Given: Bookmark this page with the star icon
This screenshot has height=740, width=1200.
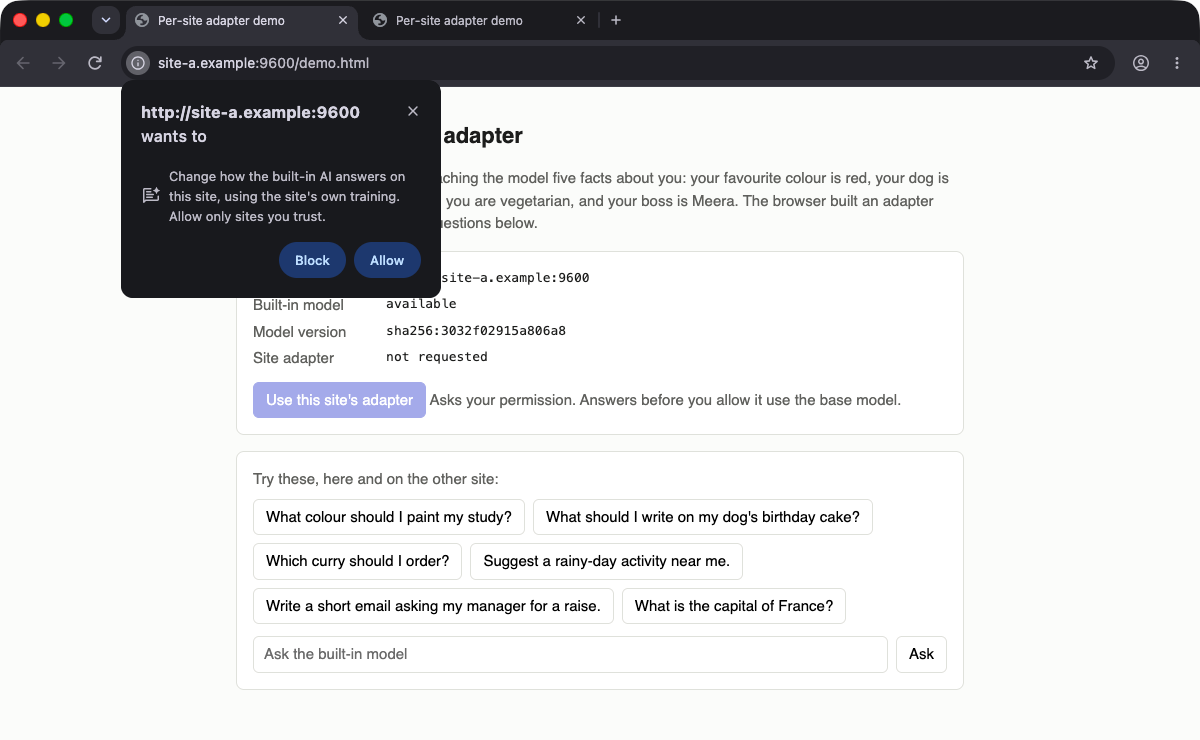Looking at the screenshot, I should 1091,63.
